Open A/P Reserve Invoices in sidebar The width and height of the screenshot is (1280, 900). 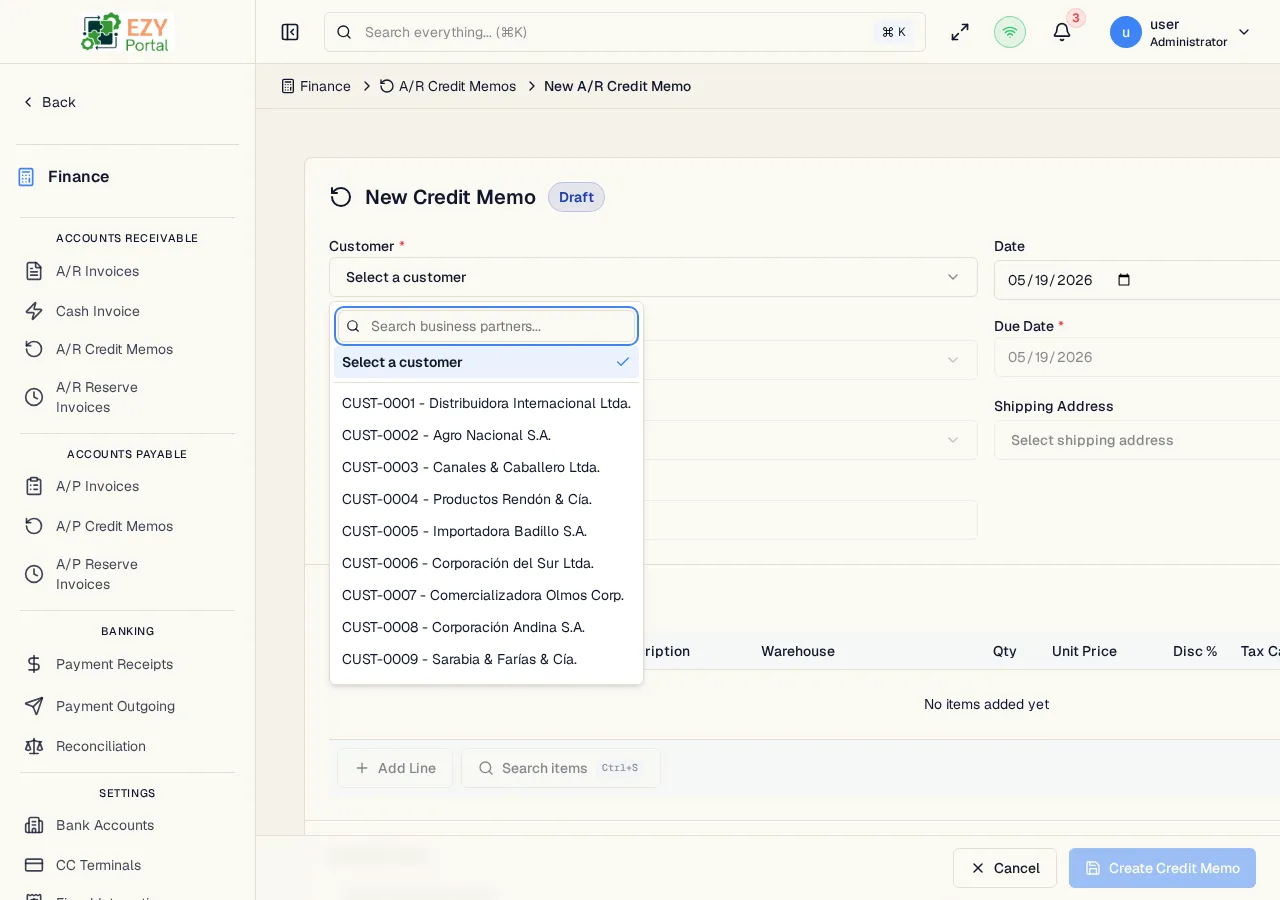[97, 574]
